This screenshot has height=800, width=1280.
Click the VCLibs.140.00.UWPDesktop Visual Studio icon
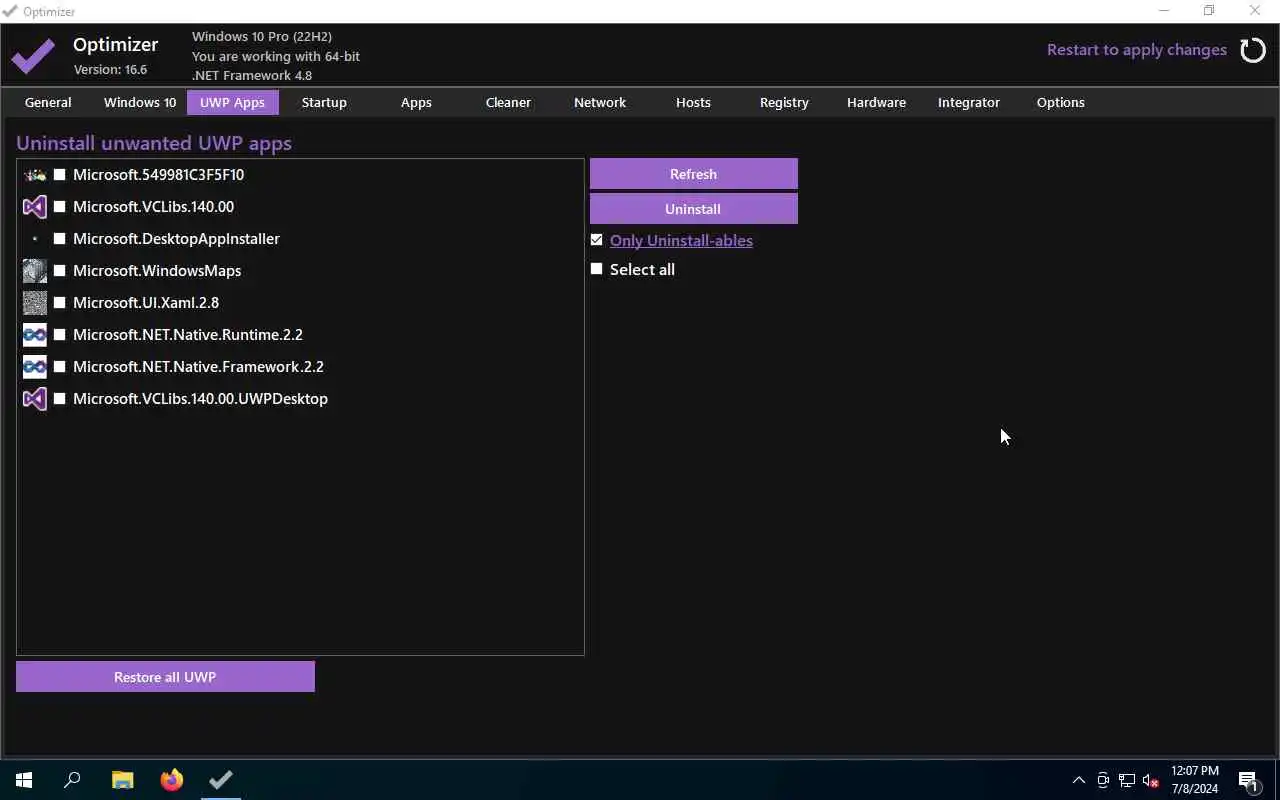pos(35,399)
